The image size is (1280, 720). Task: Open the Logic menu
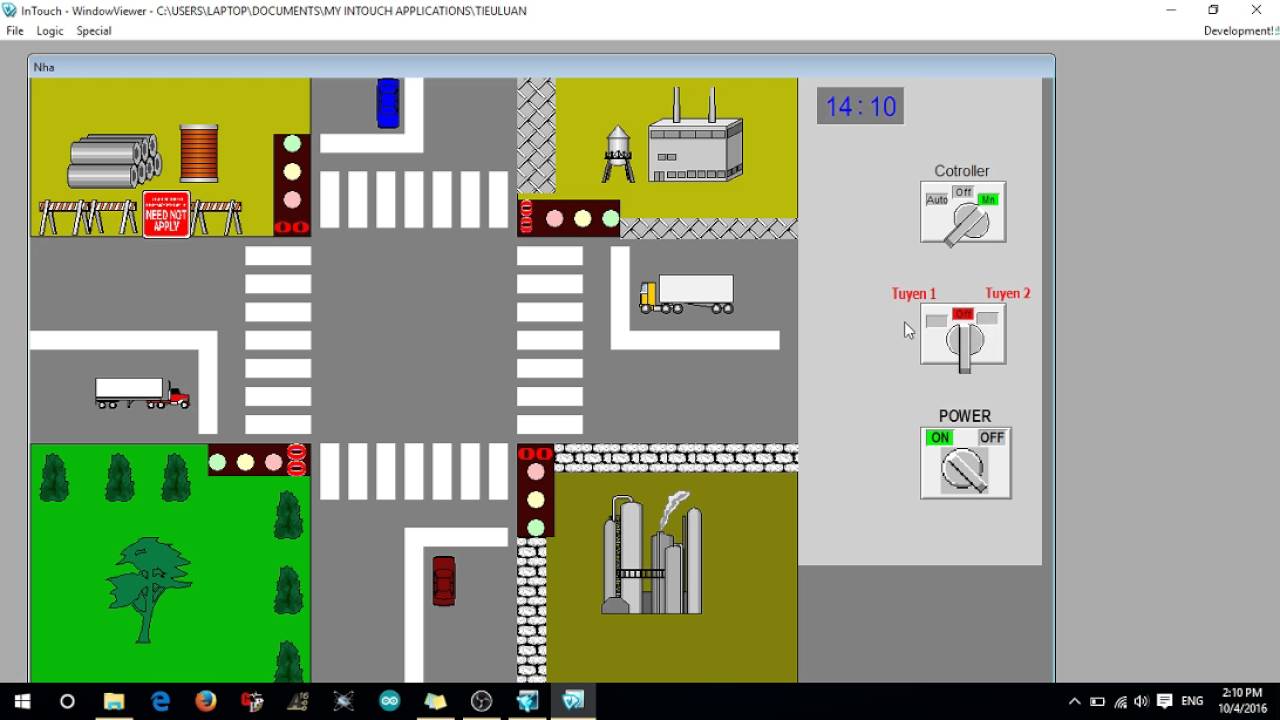tap(50, 31)
